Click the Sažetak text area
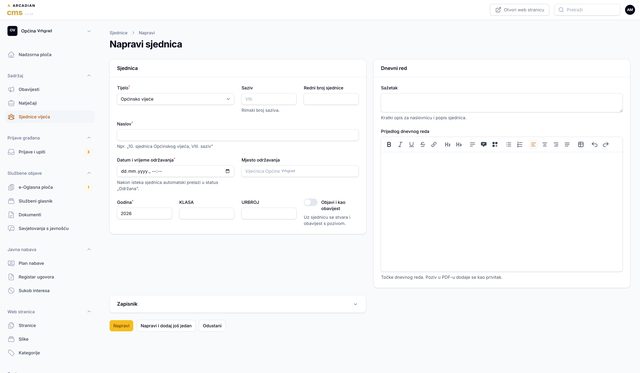The height and width of the screenshot is (373, 640). click(502, 103)
